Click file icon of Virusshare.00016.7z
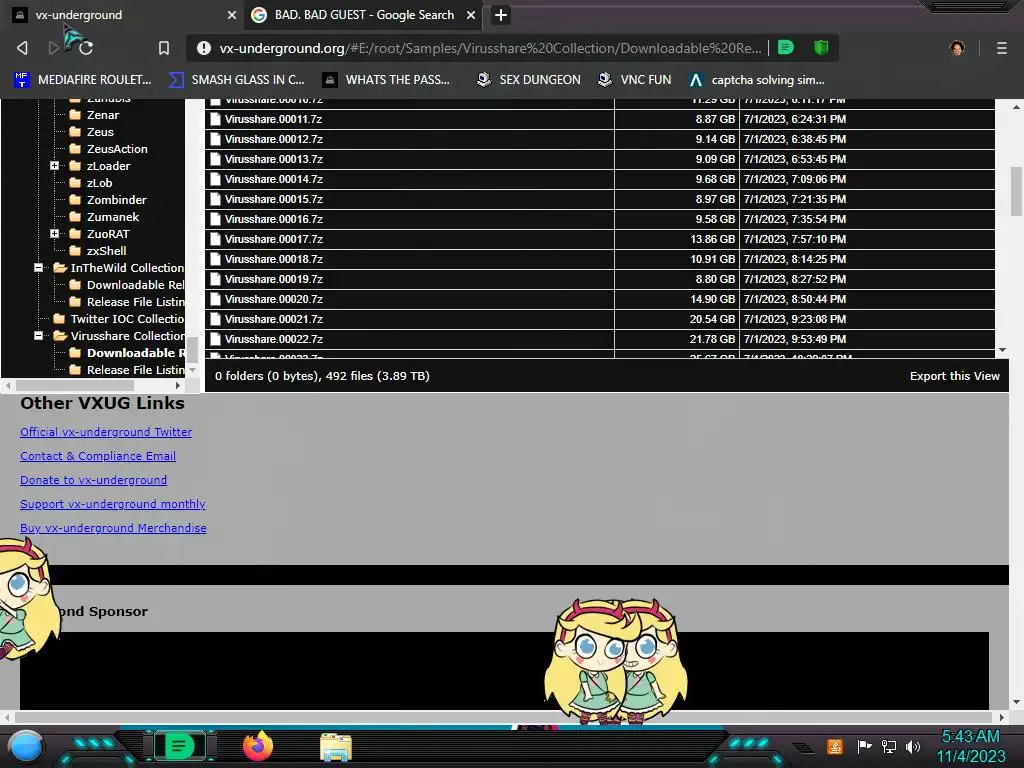Image resolution: width=1024 pixels, height=768 pixels. pos(215,219)
